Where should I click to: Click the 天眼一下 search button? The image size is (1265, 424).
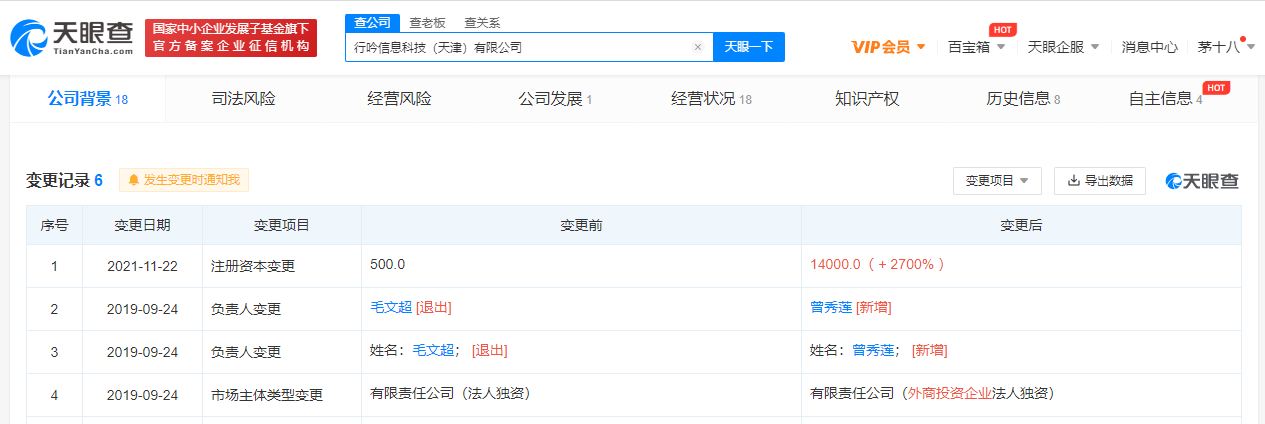pos(749,47)
